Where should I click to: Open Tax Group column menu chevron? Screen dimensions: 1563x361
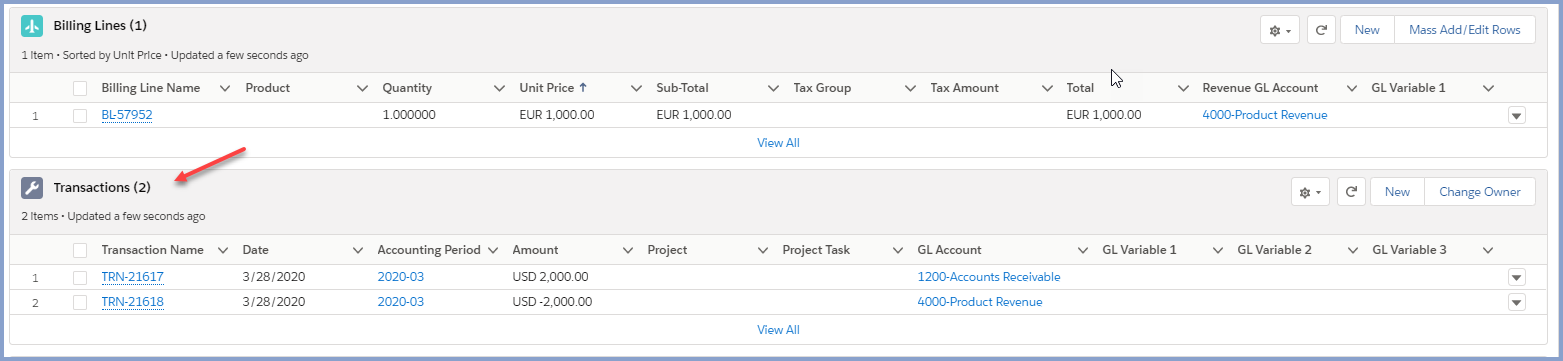pos(910,88)
